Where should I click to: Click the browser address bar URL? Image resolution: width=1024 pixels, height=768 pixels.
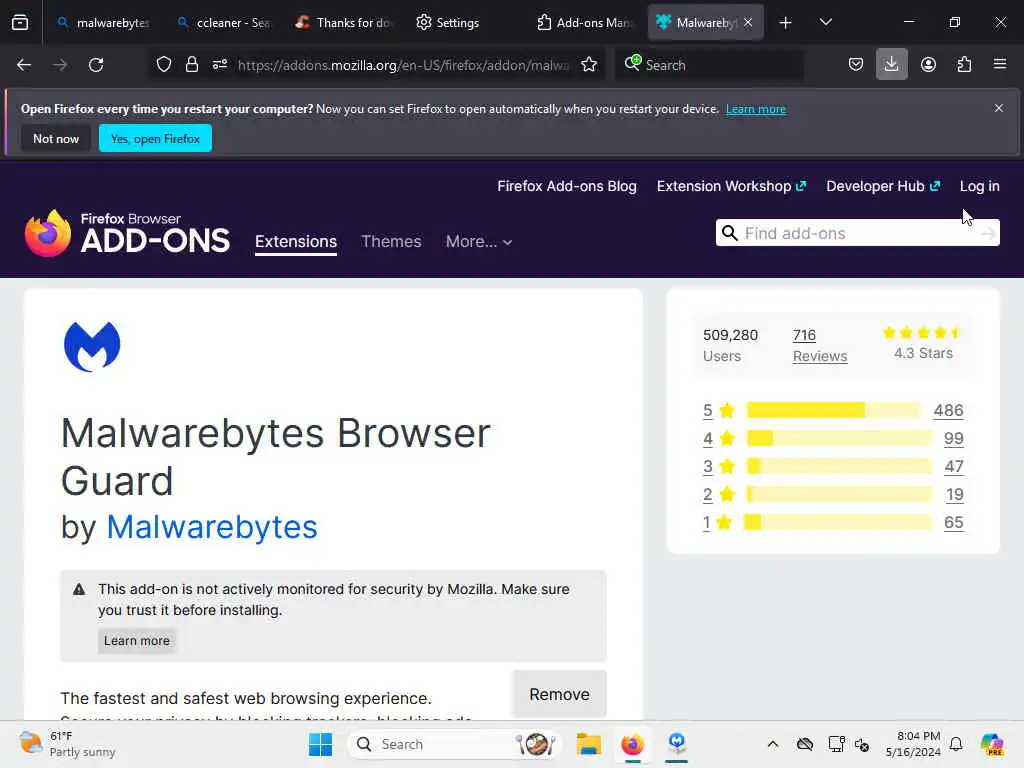click(403, 65)
